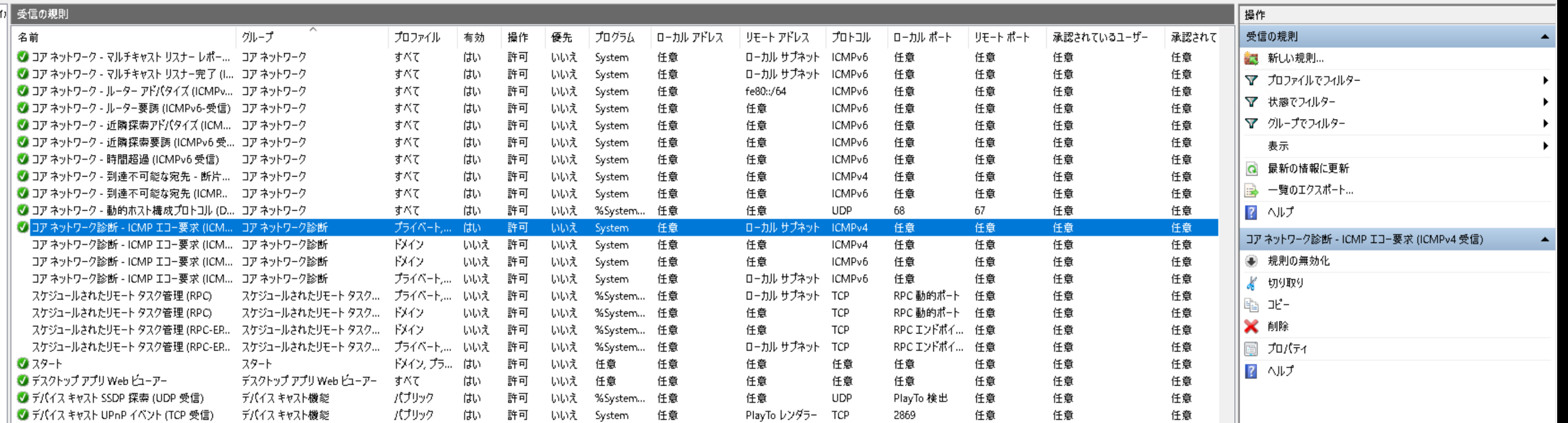Click the コピー copy icon
This screenshot has width=1568, height=423.
point(1251,305)
